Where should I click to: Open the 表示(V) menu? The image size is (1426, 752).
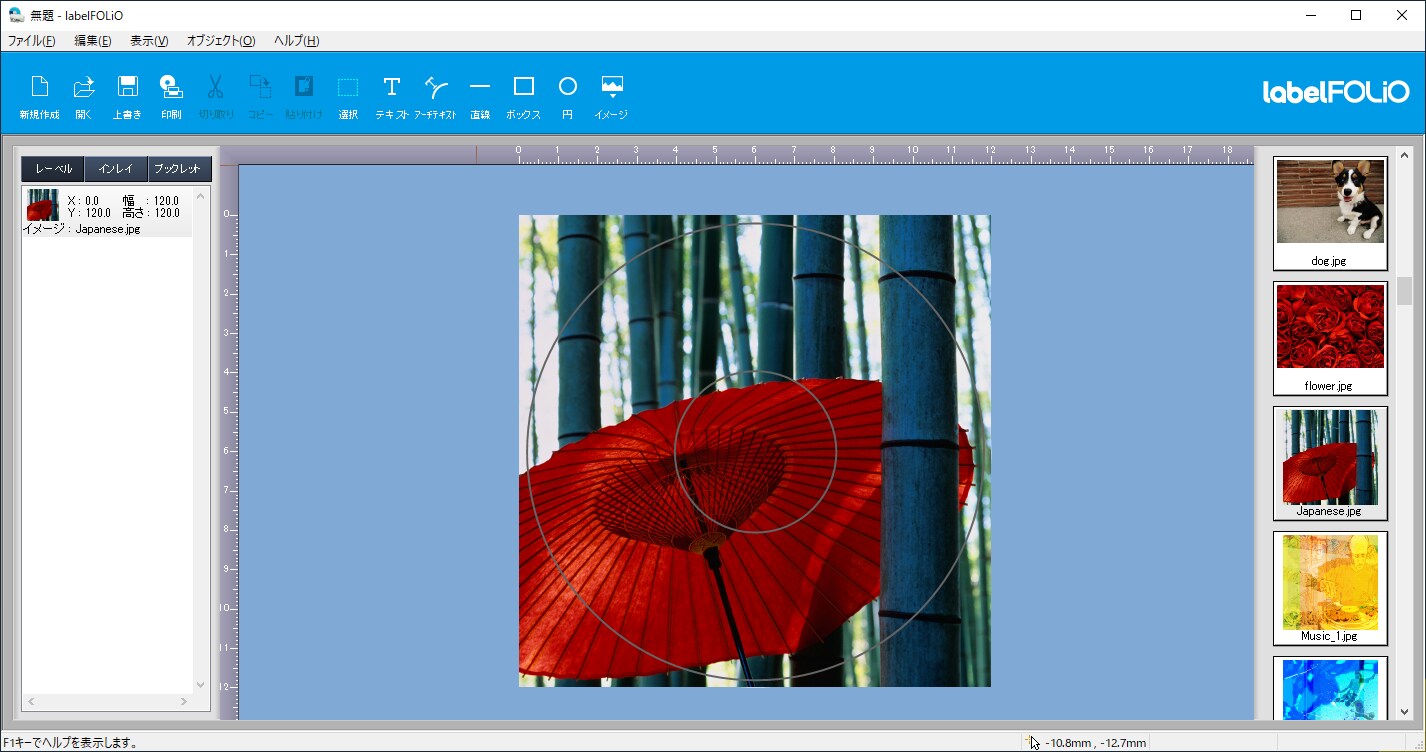pyautogui.click(x=149, y=41)
